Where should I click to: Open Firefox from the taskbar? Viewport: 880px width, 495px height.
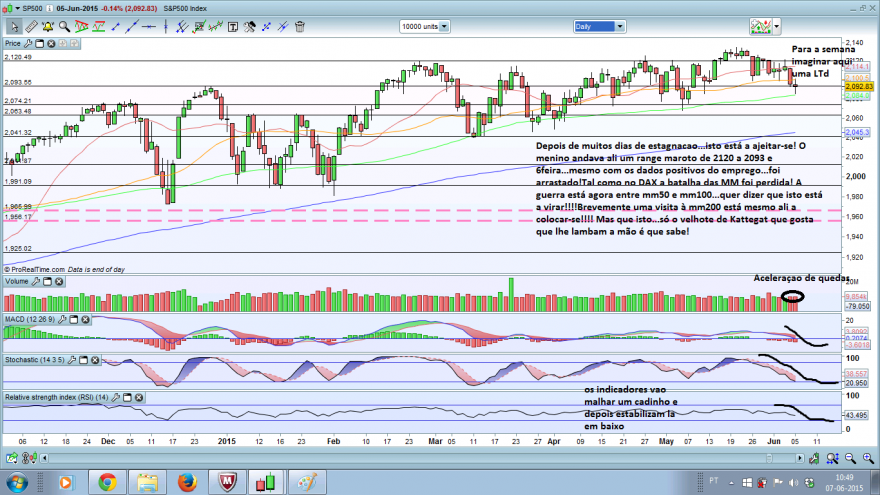187,482
